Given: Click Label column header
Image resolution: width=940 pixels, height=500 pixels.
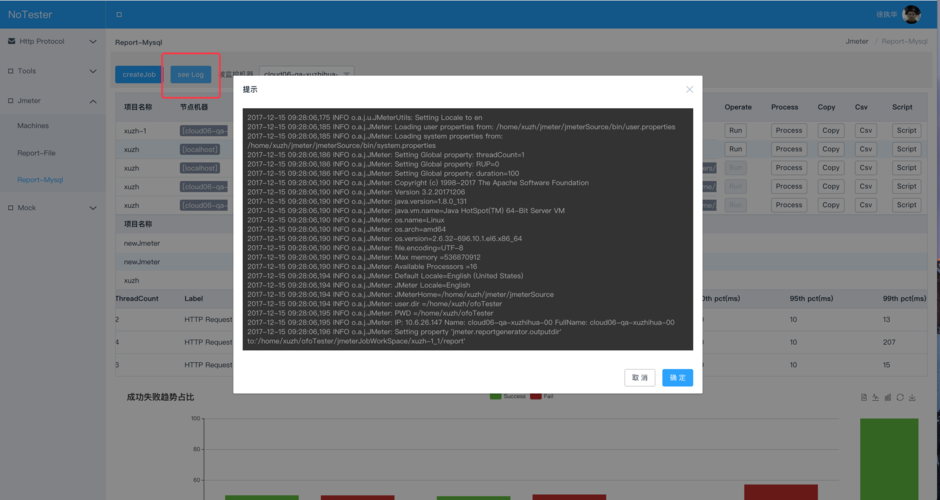Looking at the screenshot, I should click(194, 298).
